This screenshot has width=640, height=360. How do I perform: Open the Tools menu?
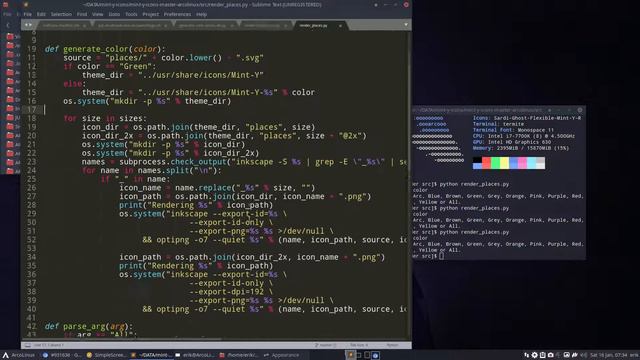(131, 14)
